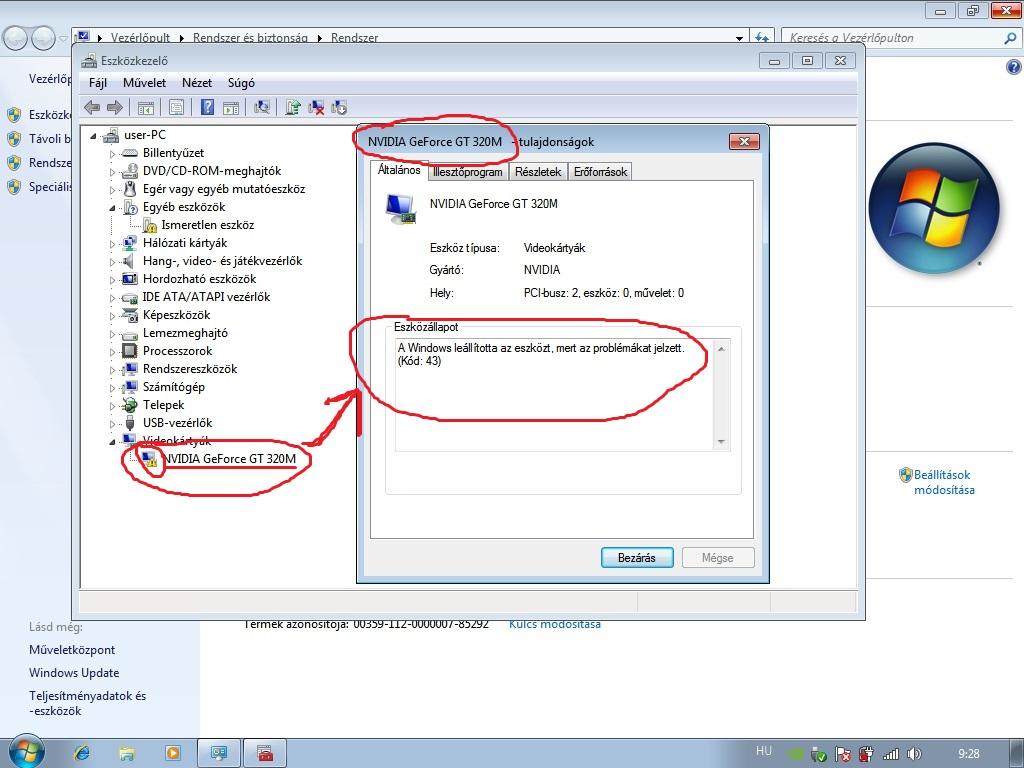Click the search magnifier in Control Panel
The image size is (1024, 768).
point(1010,38)
